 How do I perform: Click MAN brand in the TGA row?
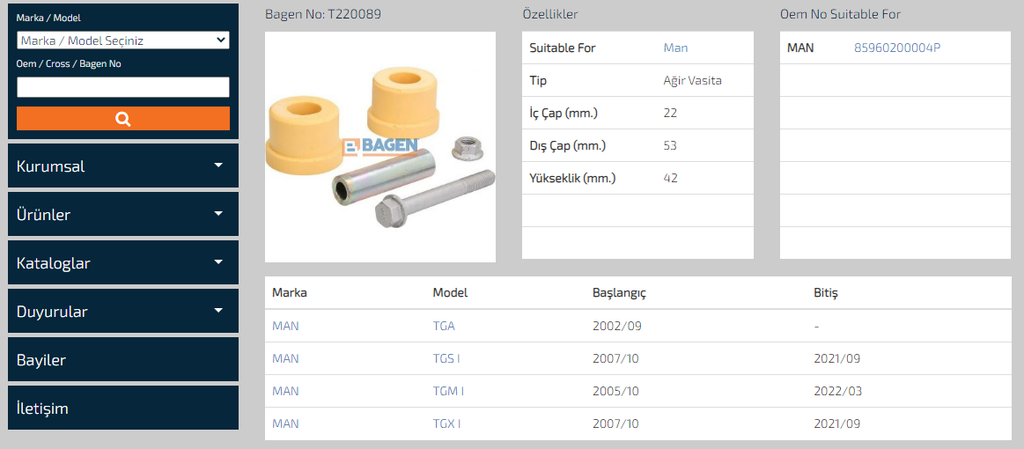285,326
